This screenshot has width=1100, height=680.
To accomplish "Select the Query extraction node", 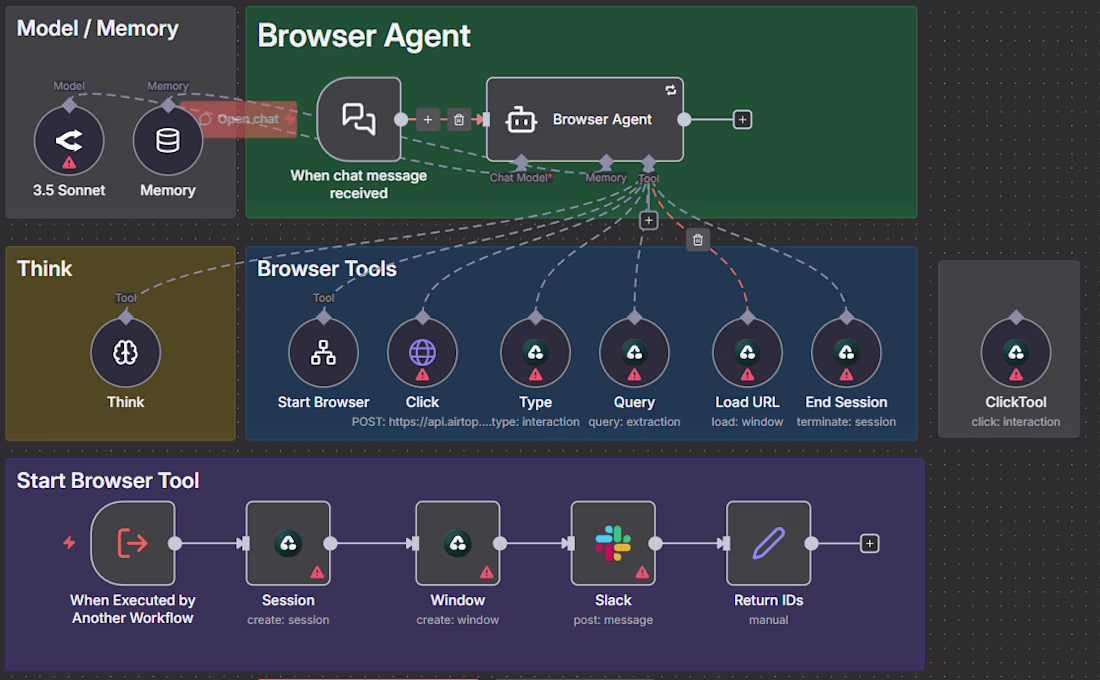I will coord(634,352).
